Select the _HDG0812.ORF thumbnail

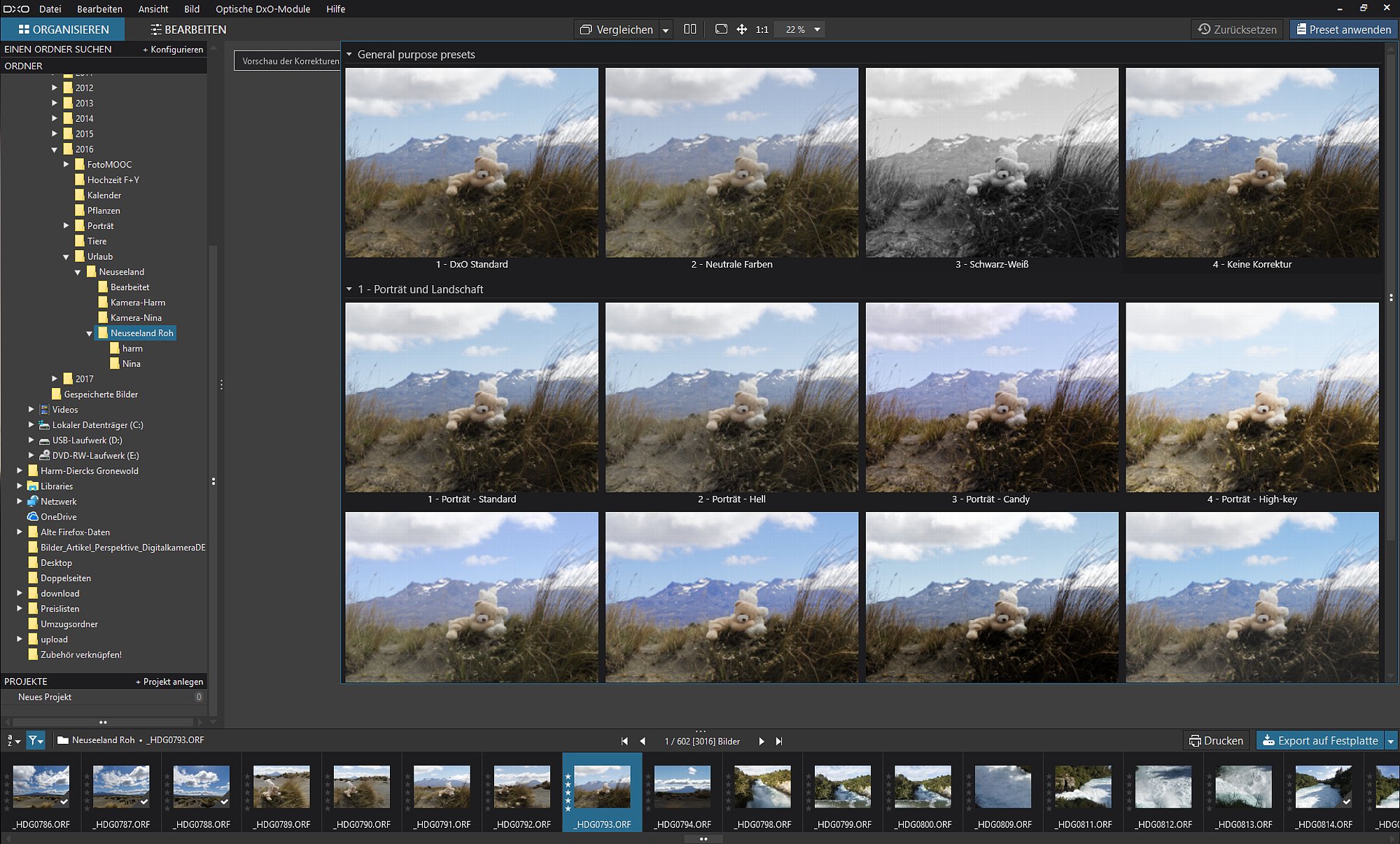1163,787
